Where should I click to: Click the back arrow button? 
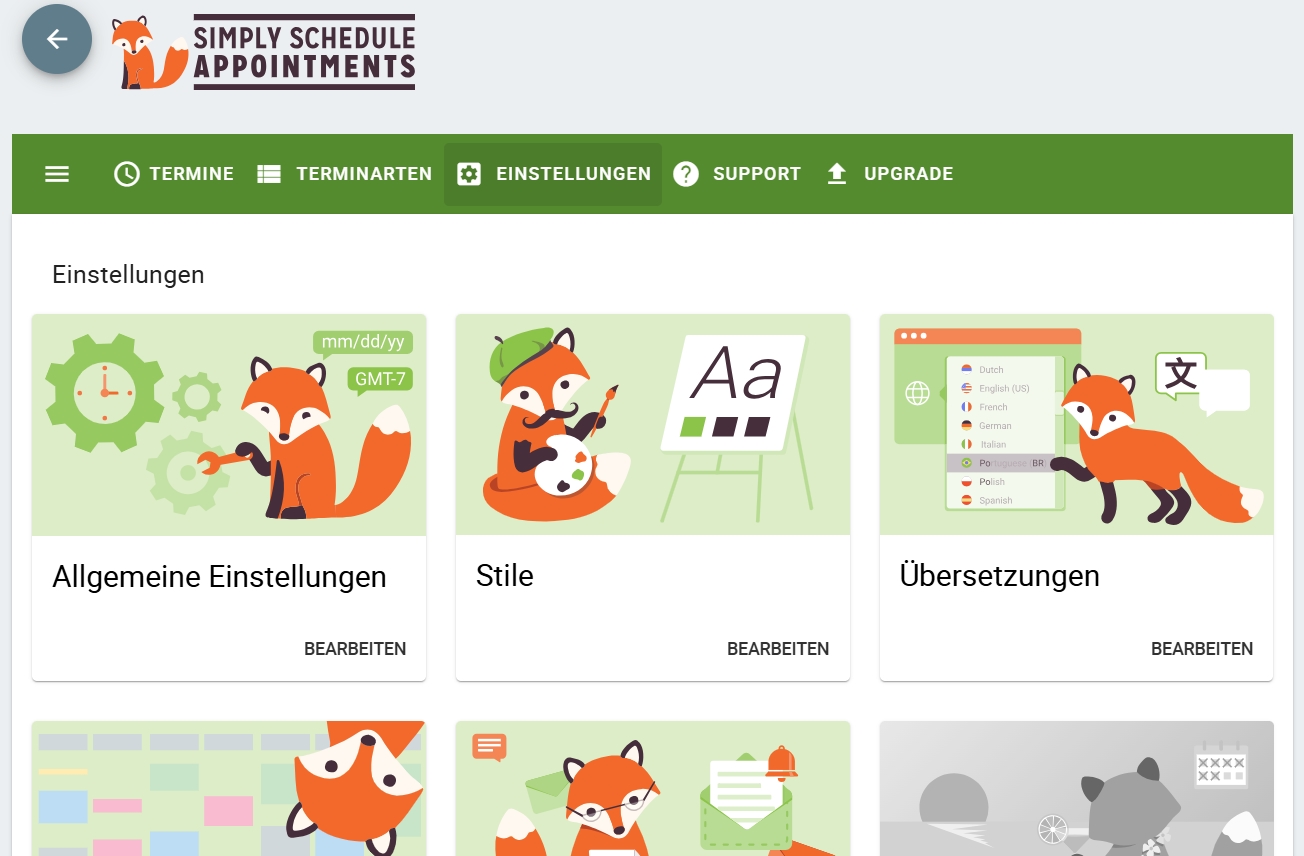(57, 39)
